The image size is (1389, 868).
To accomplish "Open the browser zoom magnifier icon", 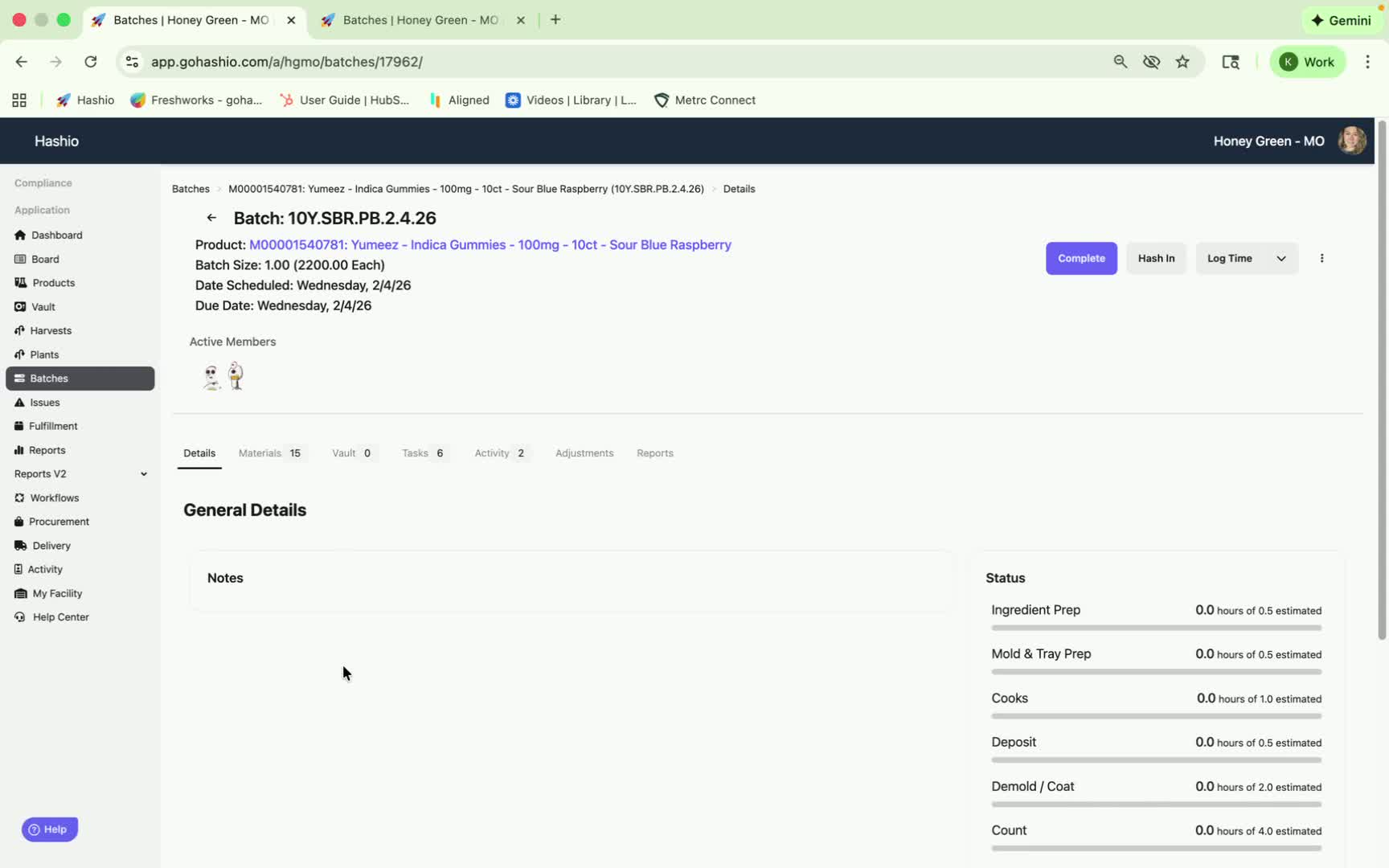I will [1120, 62].
